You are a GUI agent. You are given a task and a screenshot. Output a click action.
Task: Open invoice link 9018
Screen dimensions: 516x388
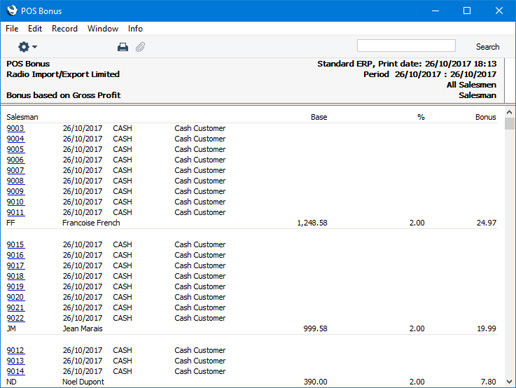(15, 276)
